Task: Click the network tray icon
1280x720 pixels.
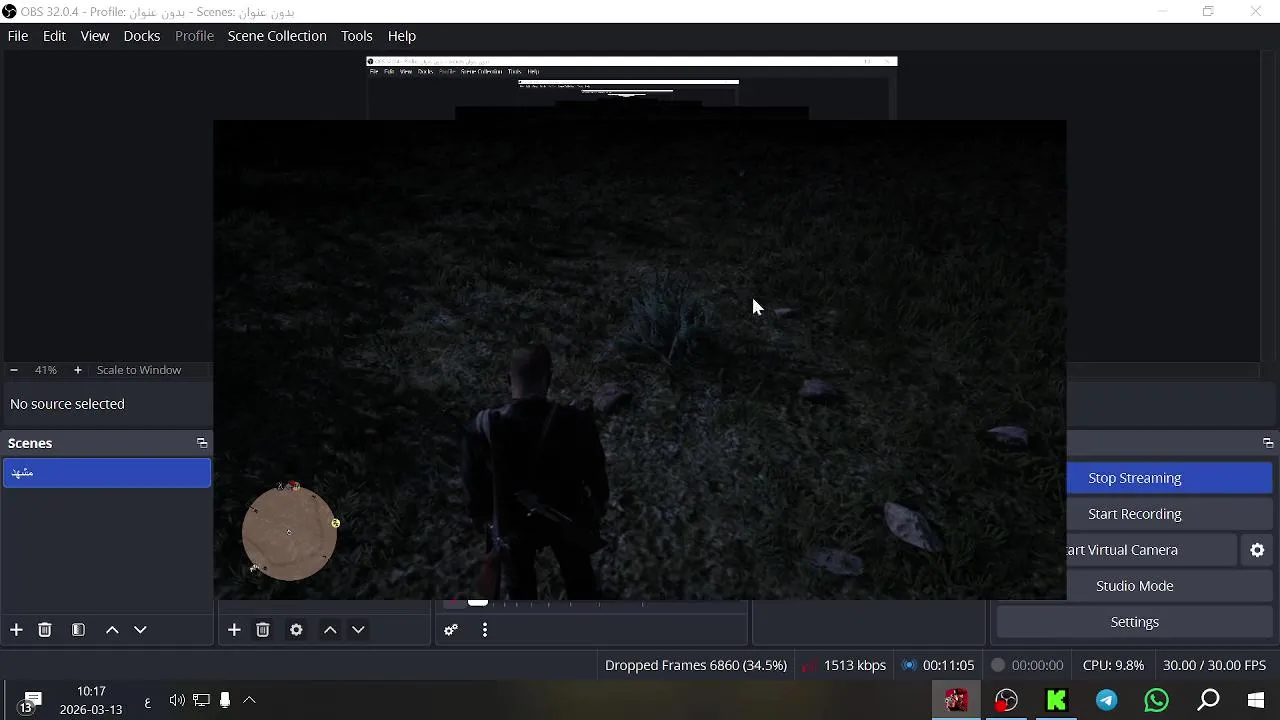Action: point(201,700)
